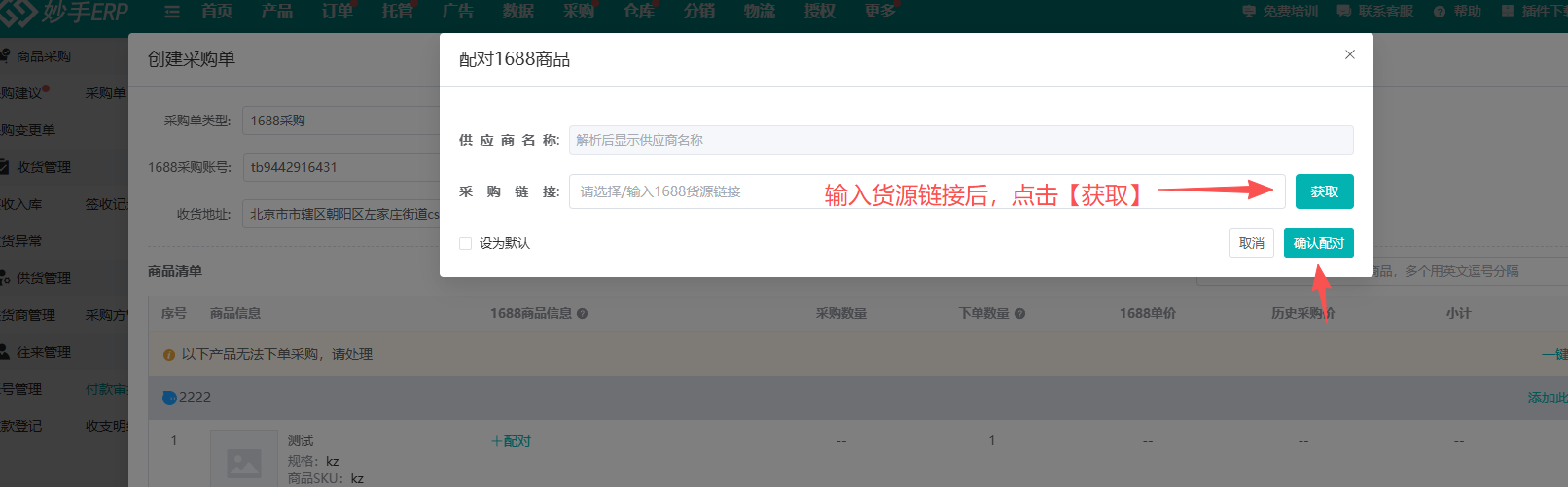1568x487 pixels.
Task: Click the 免费培训 icon
Action: click(1249, 12)
